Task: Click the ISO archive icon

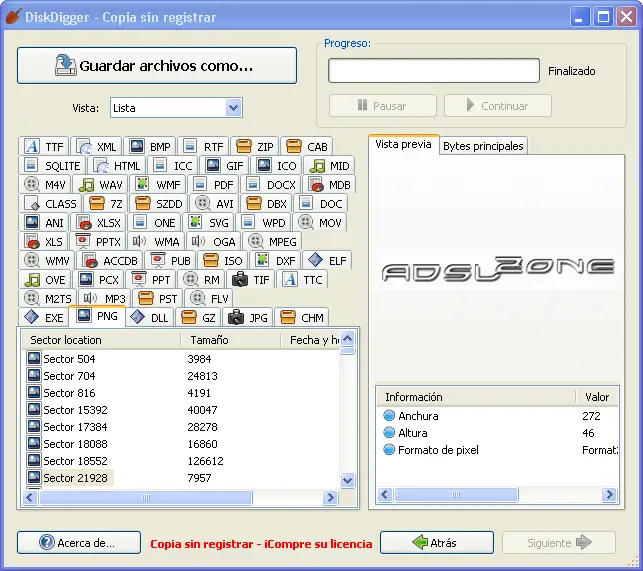Action: click(x=211, y=260)
